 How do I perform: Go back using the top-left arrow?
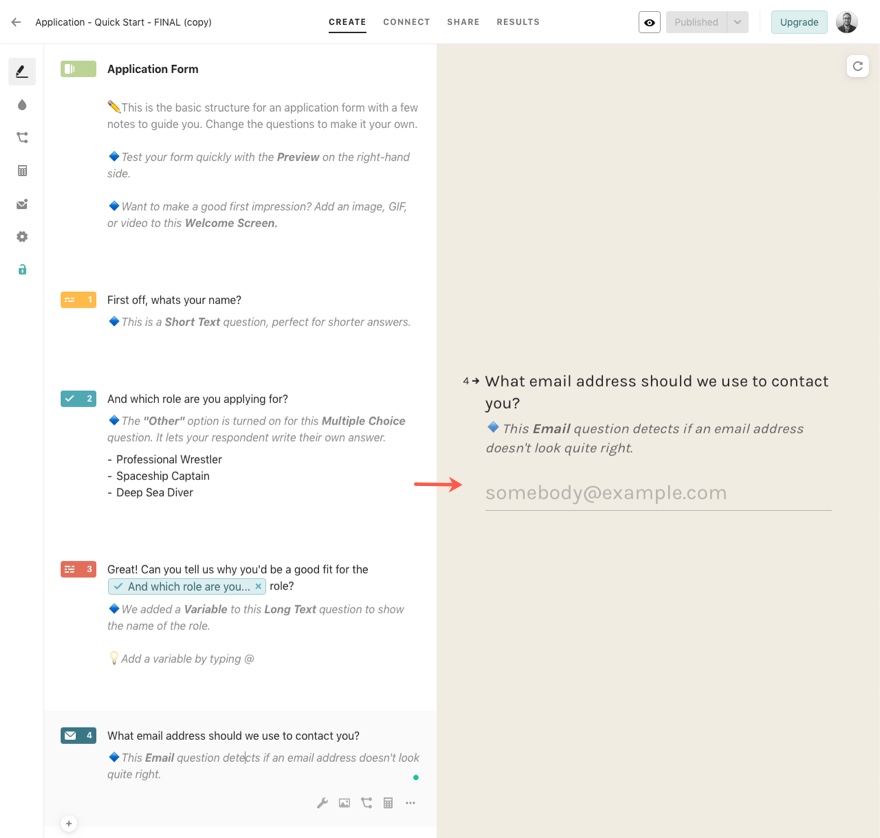tap(16, 22)
